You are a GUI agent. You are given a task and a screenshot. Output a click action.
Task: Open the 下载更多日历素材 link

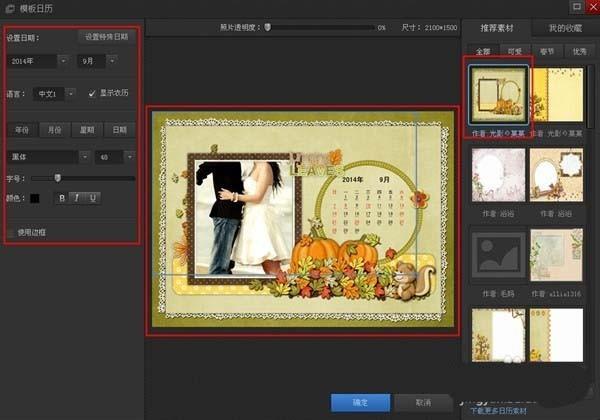click(498, 411)
